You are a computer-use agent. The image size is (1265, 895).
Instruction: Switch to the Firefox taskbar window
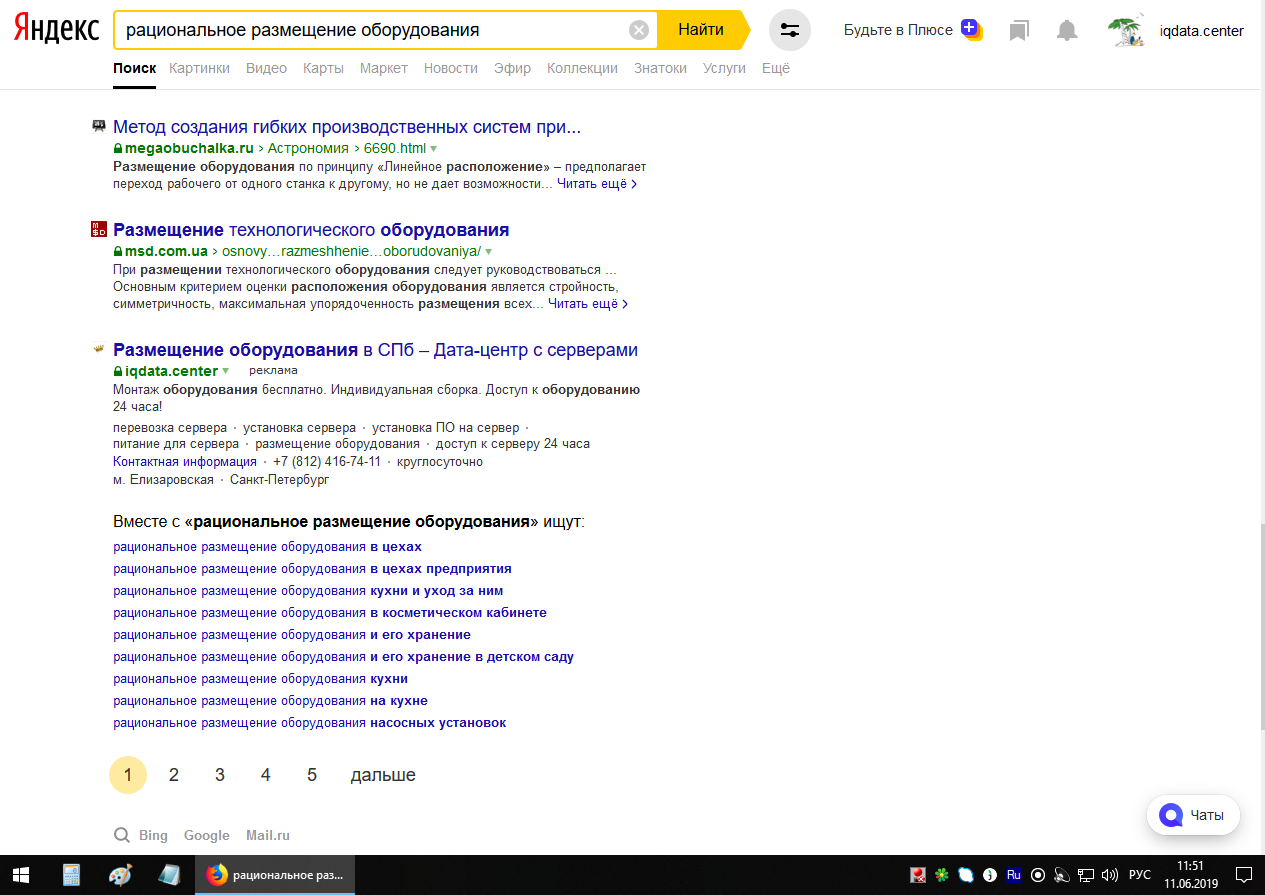point(274,875)
